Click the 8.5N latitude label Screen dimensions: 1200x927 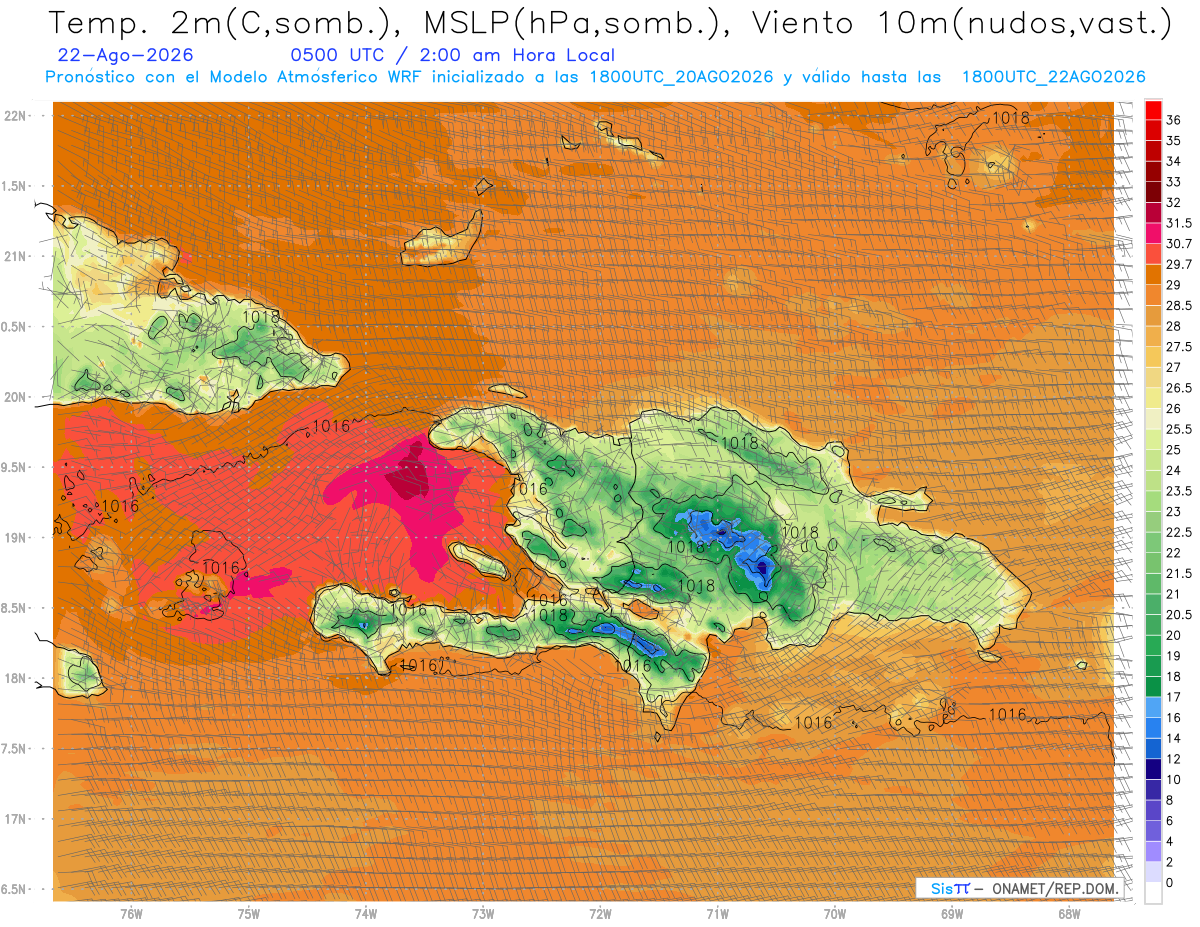click(x=13, y=608)
